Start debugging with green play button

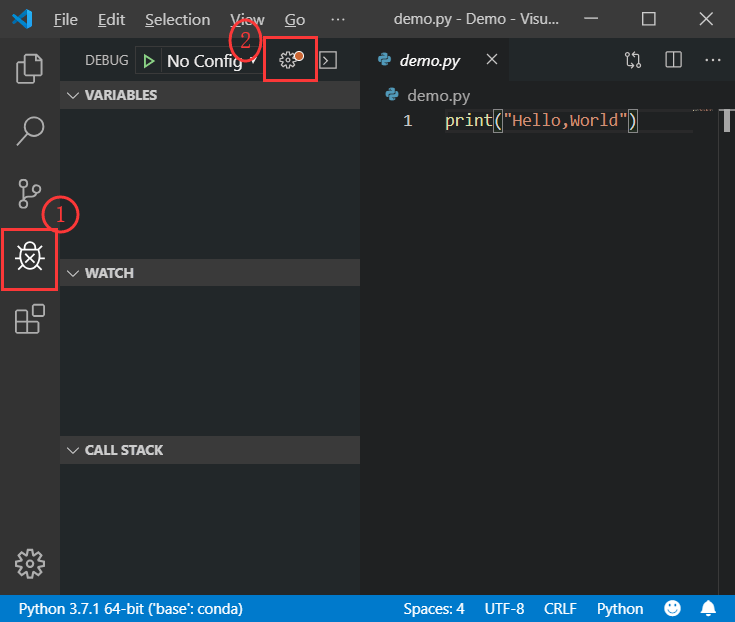tap(149, 61)
